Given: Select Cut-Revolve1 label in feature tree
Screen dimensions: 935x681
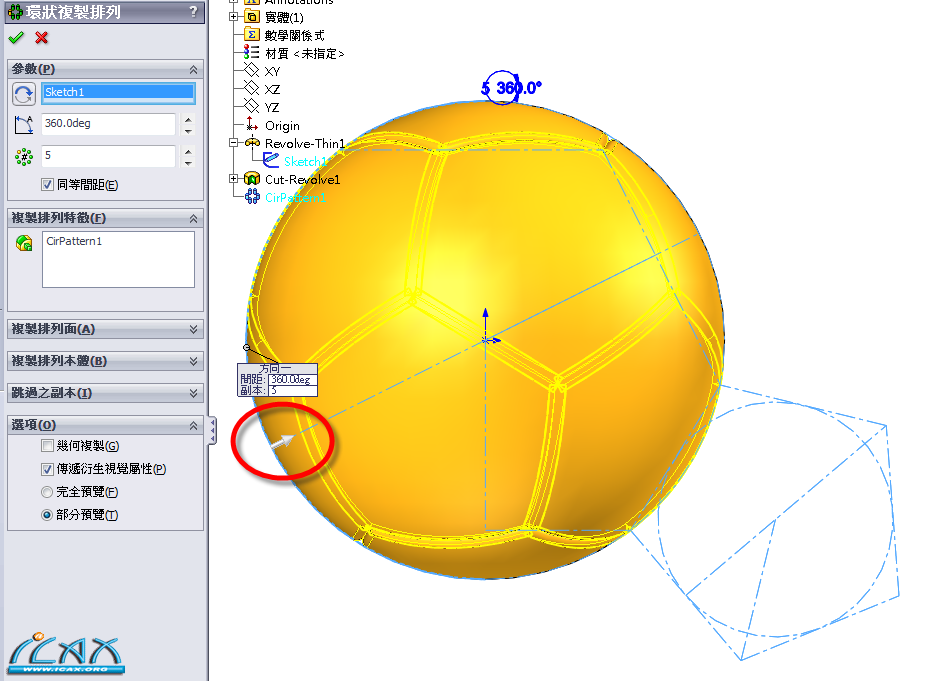Looking at the screenshot, I should (302, 179).
